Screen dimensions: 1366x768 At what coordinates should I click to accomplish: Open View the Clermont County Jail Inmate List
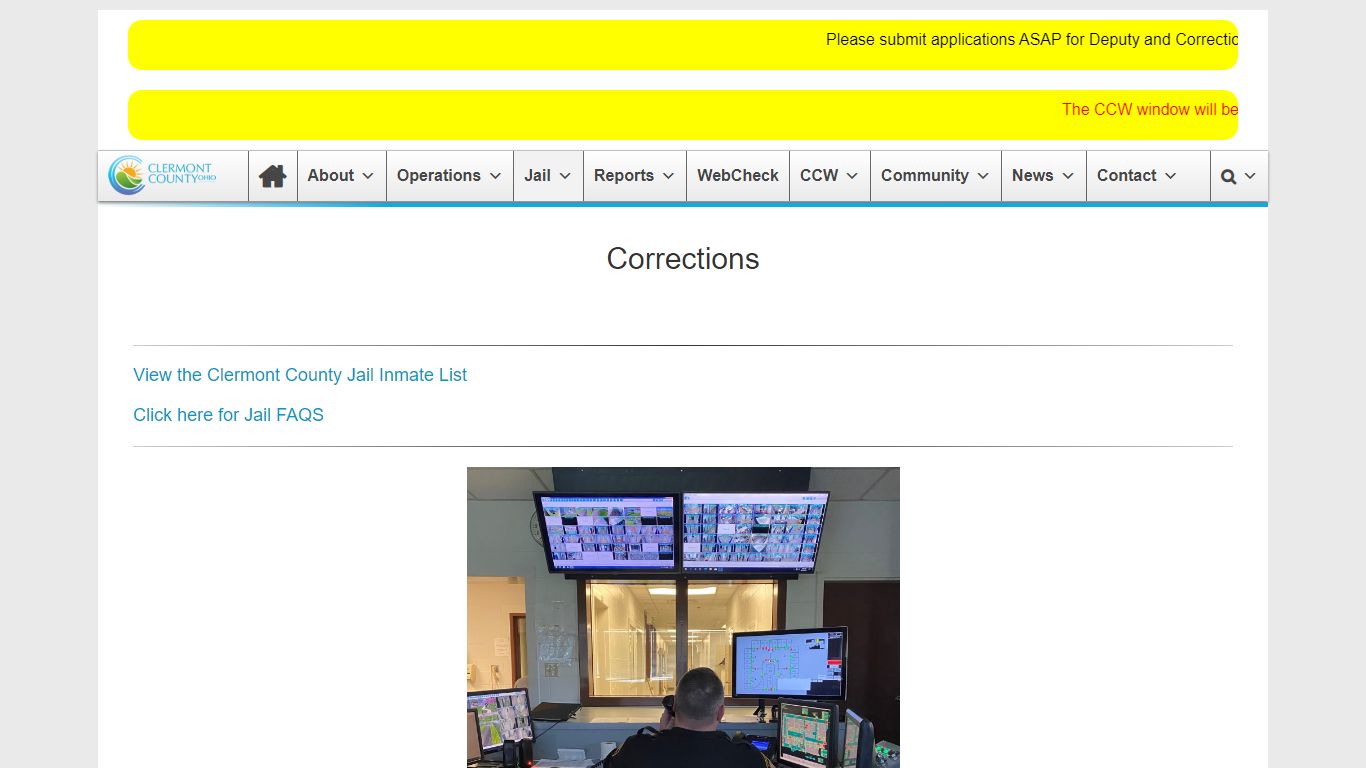click(x=300, y=375)
